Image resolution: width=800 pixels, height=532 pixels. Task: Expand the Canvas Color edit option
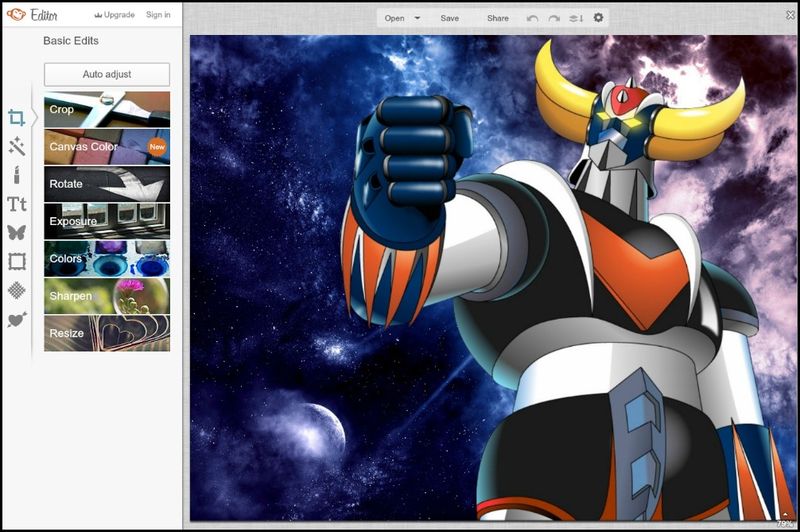107,147
